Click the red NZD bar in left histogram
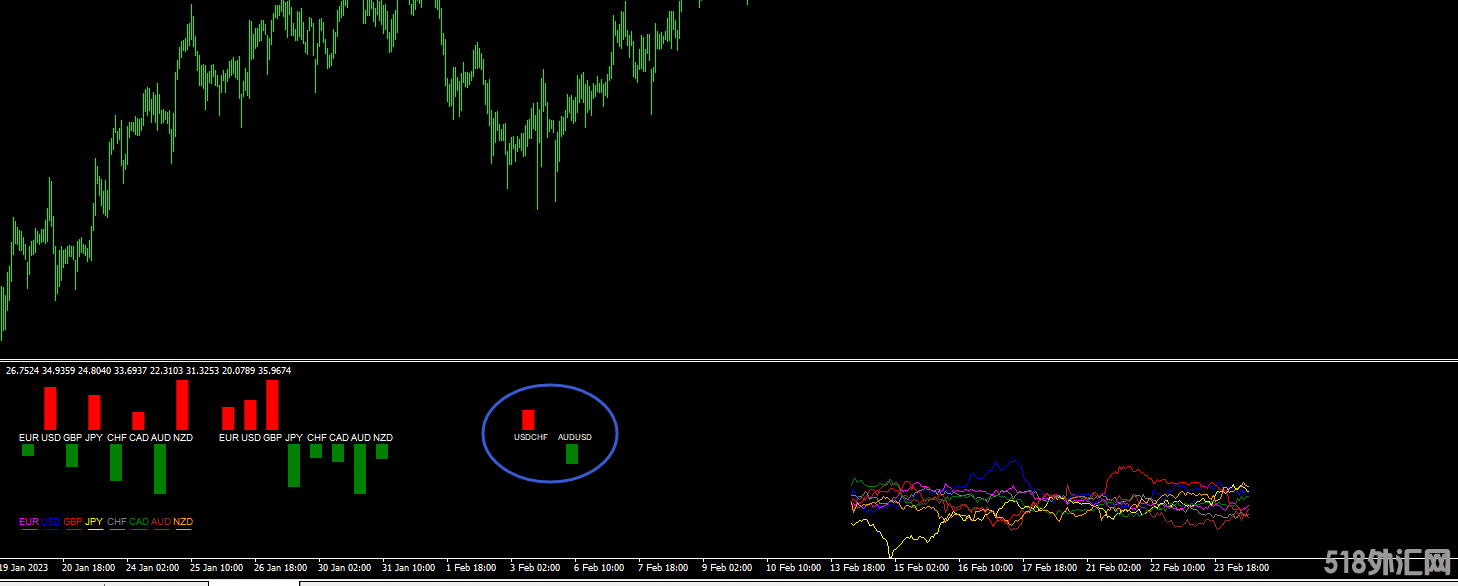This screenshot has height=586, width=1458. click(x=182, y=405)
